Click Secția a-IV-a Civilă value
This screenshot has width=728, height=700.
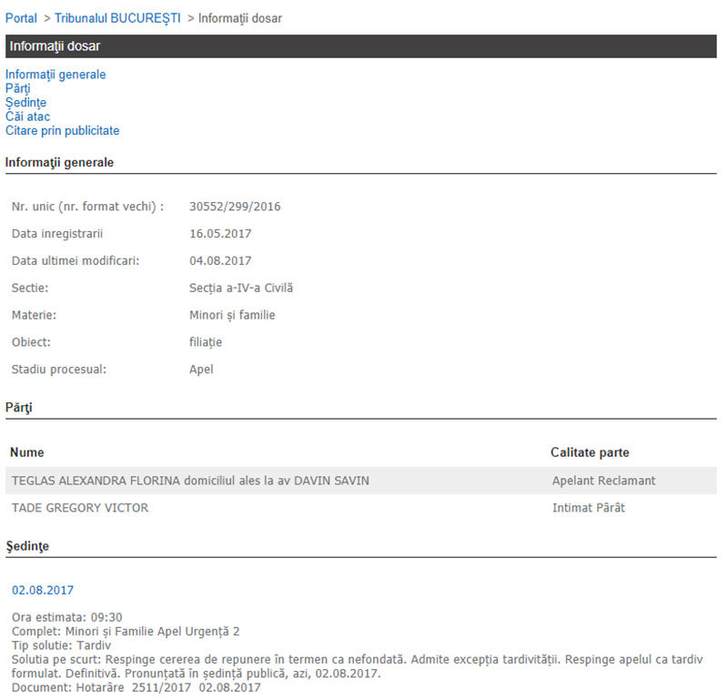pos(241,288)
